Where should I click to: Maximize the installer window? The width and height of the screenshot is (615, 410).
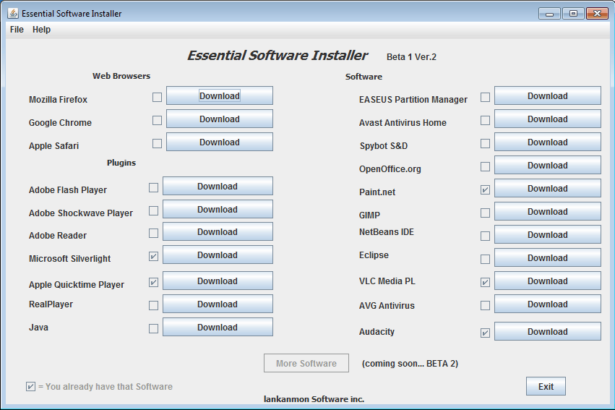pos(573,13)
